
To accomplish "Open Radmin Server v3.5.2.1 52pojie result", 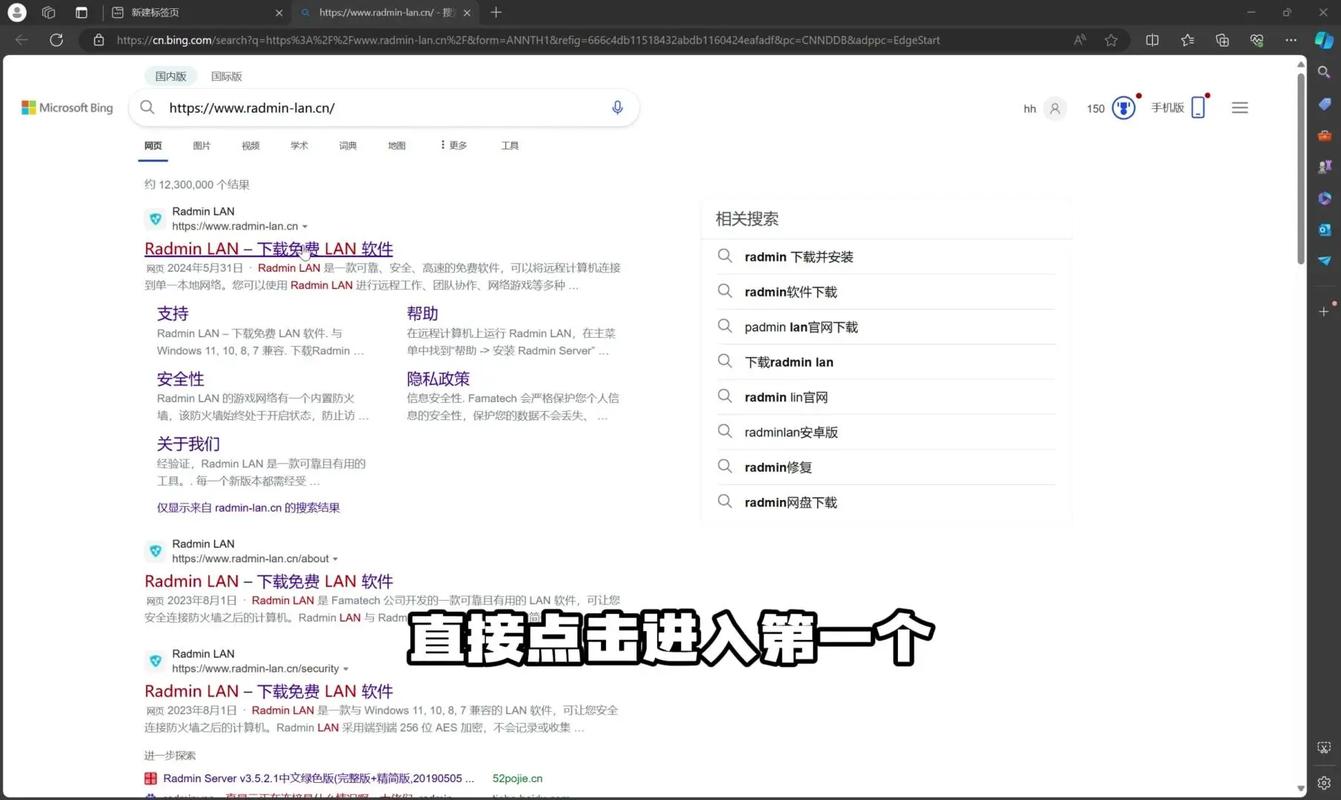I will coord(318,778).
